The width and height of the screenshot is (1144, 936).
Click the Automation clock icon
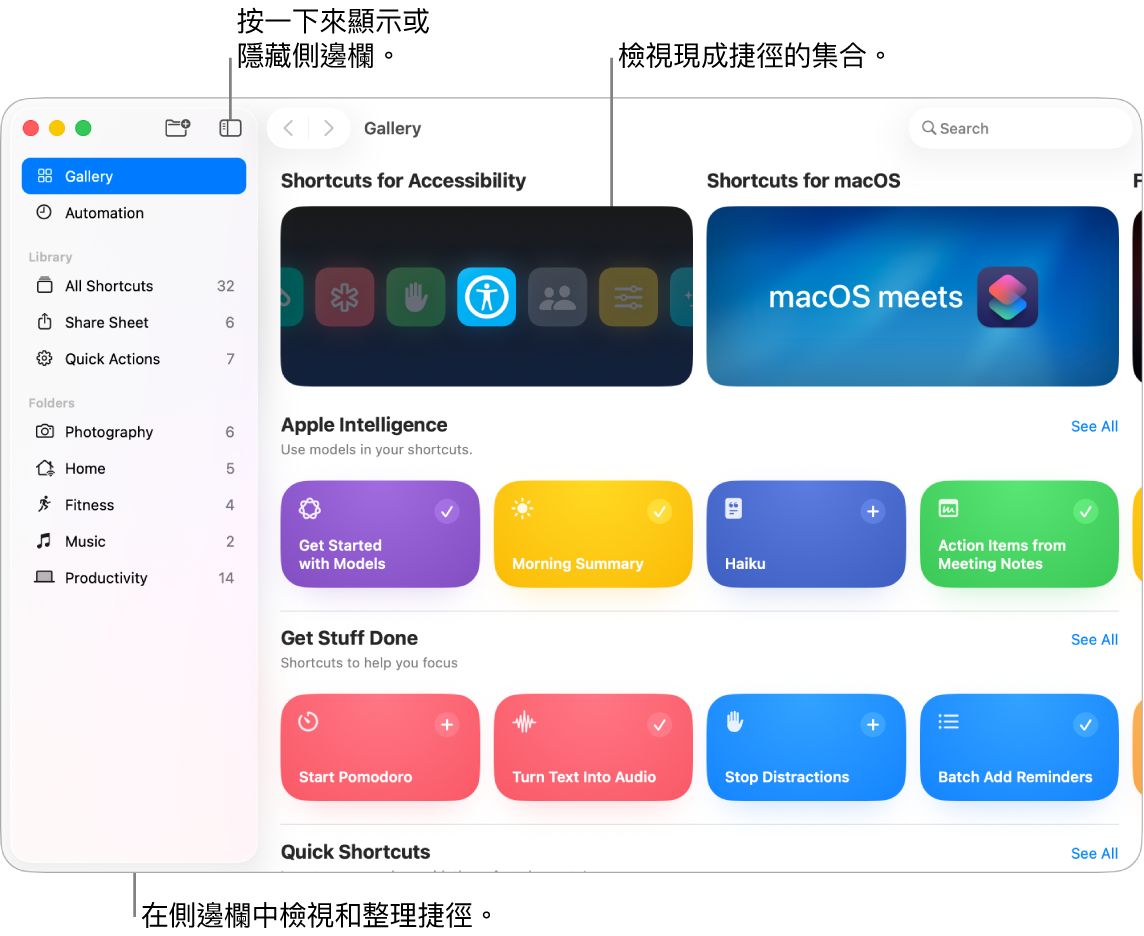click(45, 212)
